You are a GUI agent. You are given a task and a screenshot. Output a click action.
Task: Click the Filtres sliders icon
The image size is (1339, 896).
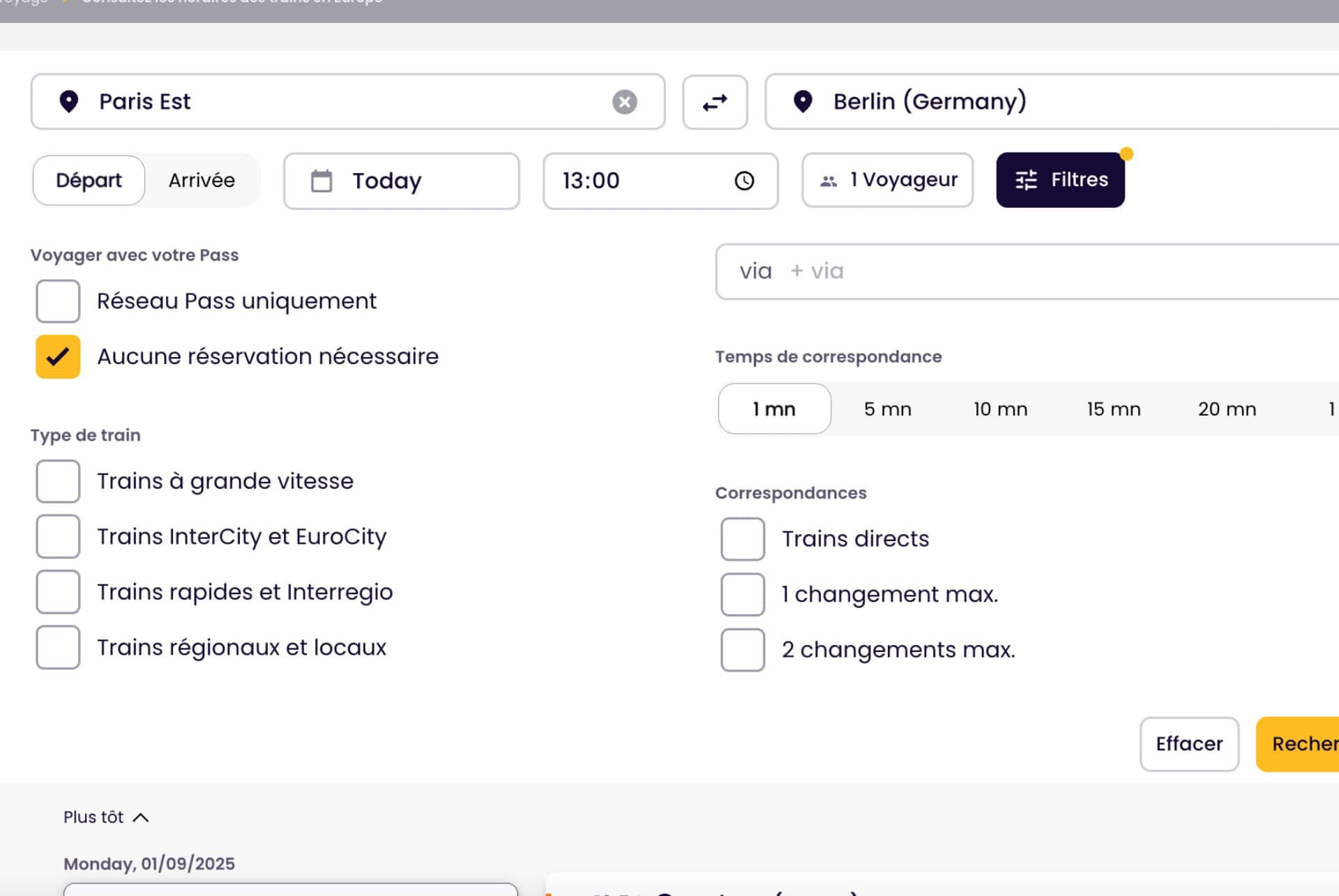point(1026,180)
